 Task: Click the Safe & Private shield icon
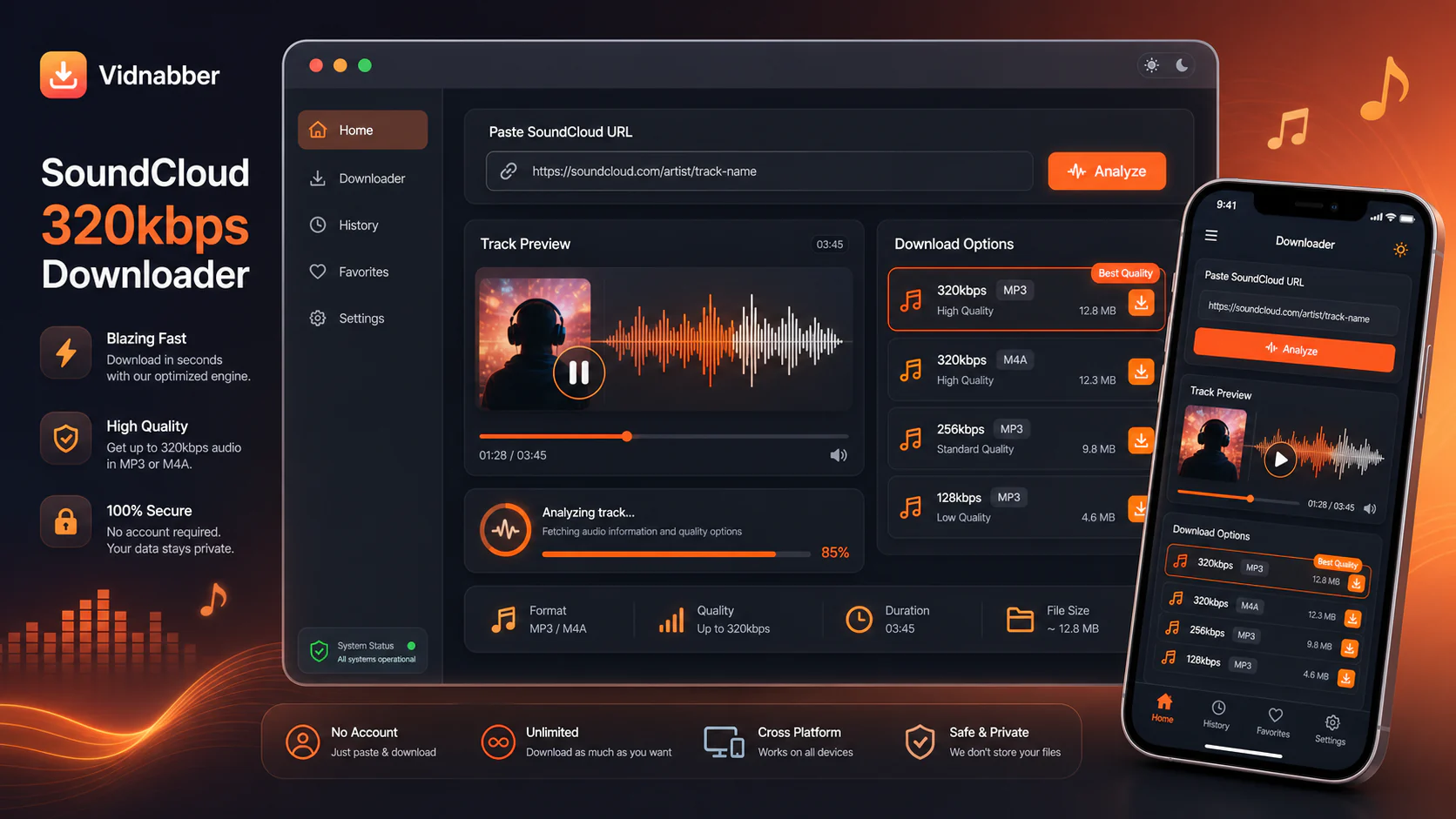[x=920, y=742]
